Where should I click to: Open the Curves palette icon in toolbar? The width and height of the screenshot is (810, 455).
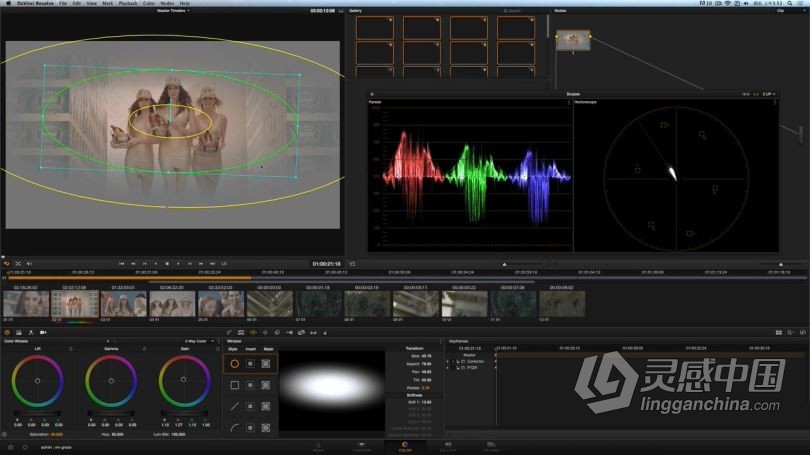229,333
